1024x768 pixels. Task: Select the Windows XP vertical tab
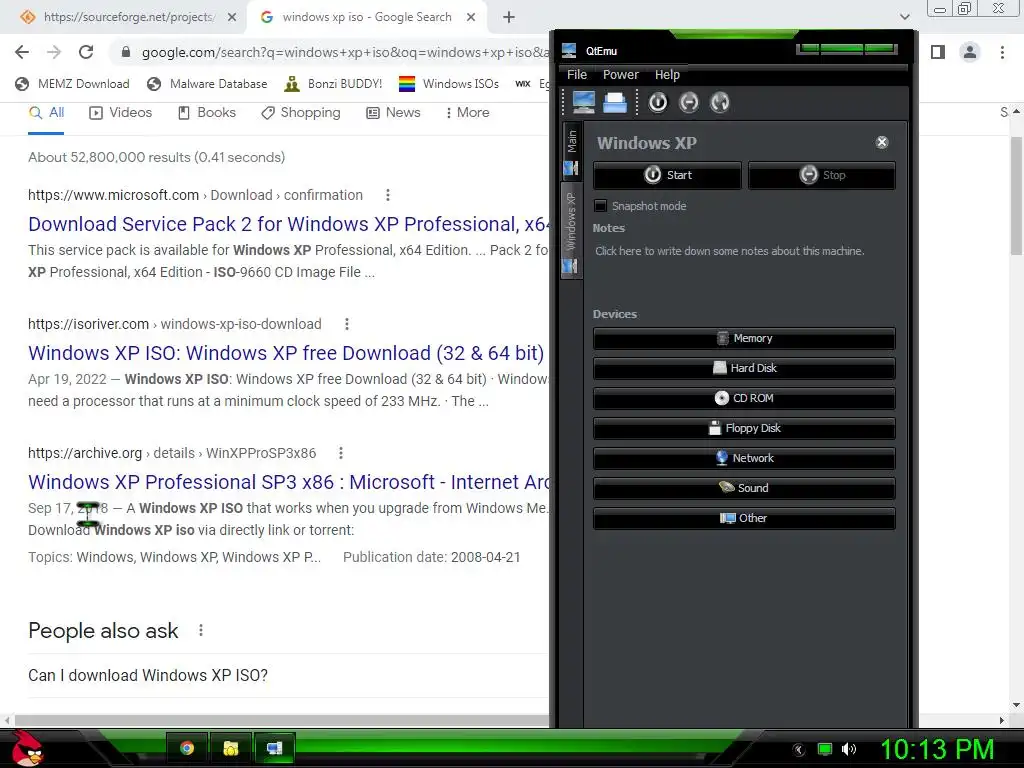click(571, 231)
